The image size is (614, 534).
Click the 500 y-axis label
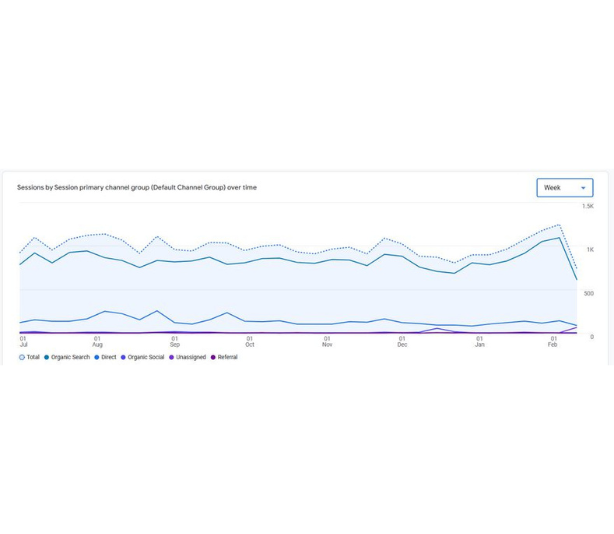(x=588, y=293)
